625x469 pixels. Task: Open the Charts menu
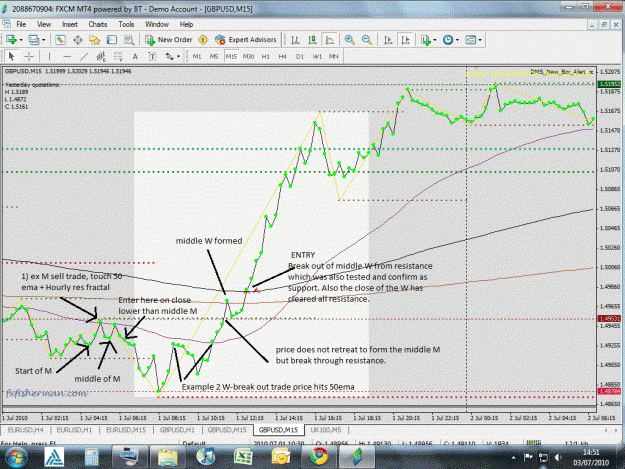tap(98, 24)
